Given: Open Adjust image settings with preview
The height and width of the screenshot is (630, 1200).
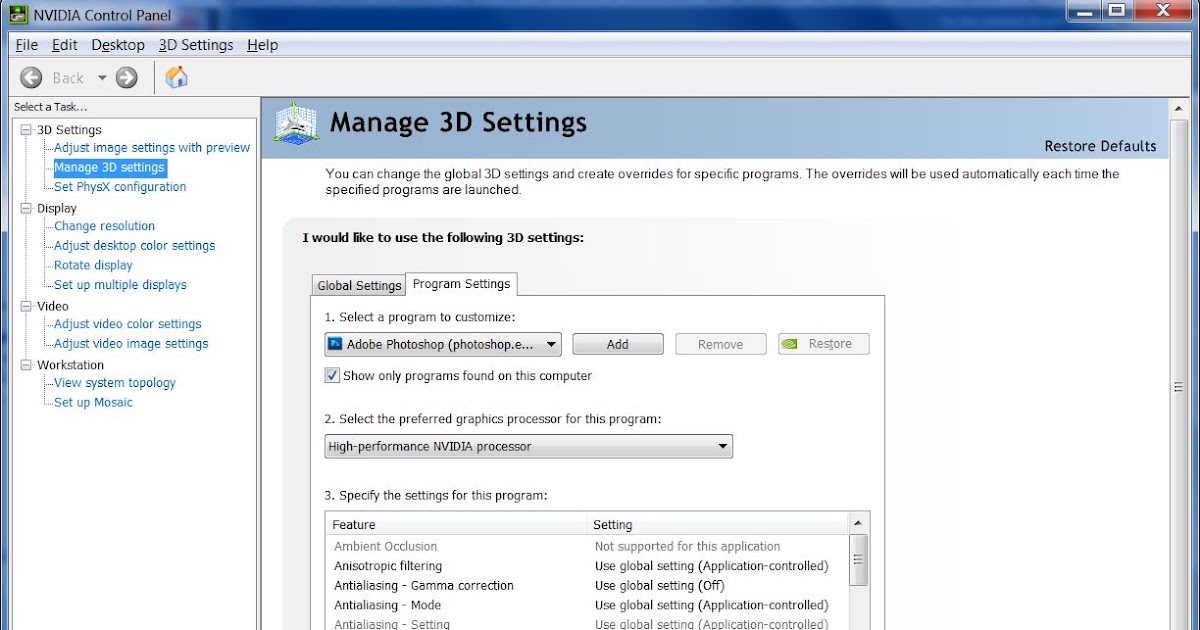Looking at the screenshot, I should (152, 148).
